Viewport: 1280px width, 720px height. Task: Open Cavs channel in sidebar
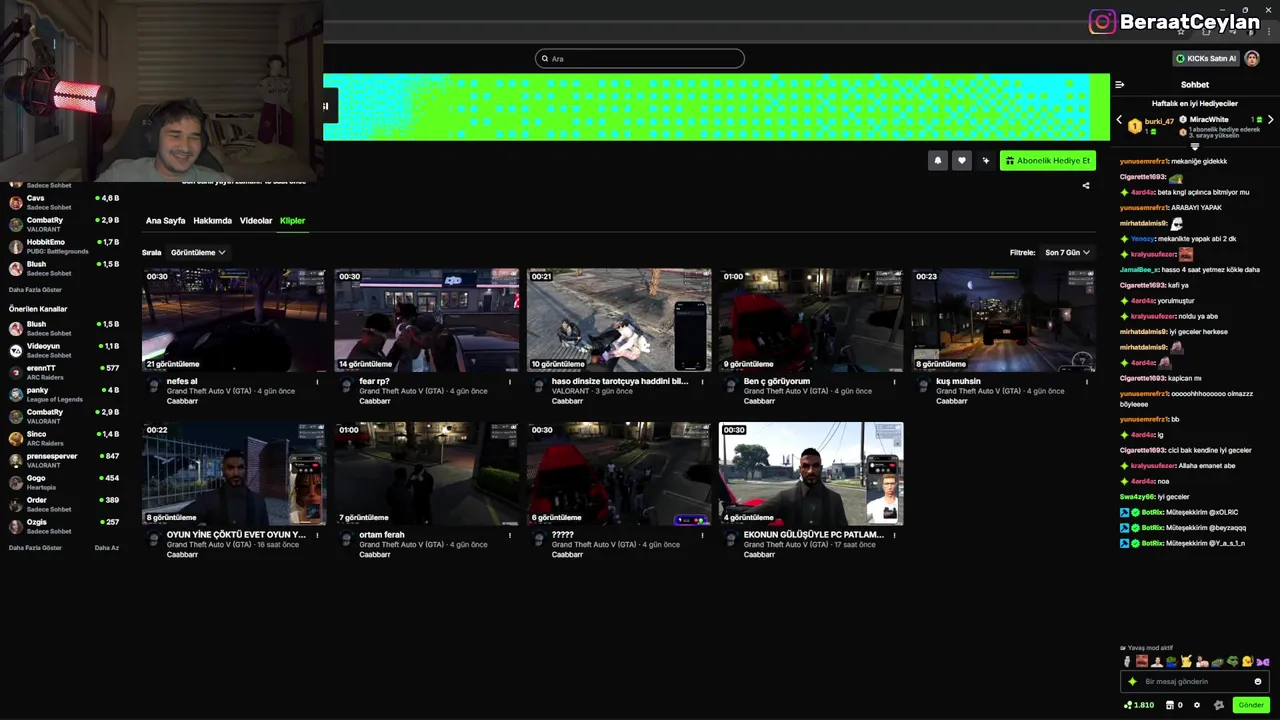(64, 202)
